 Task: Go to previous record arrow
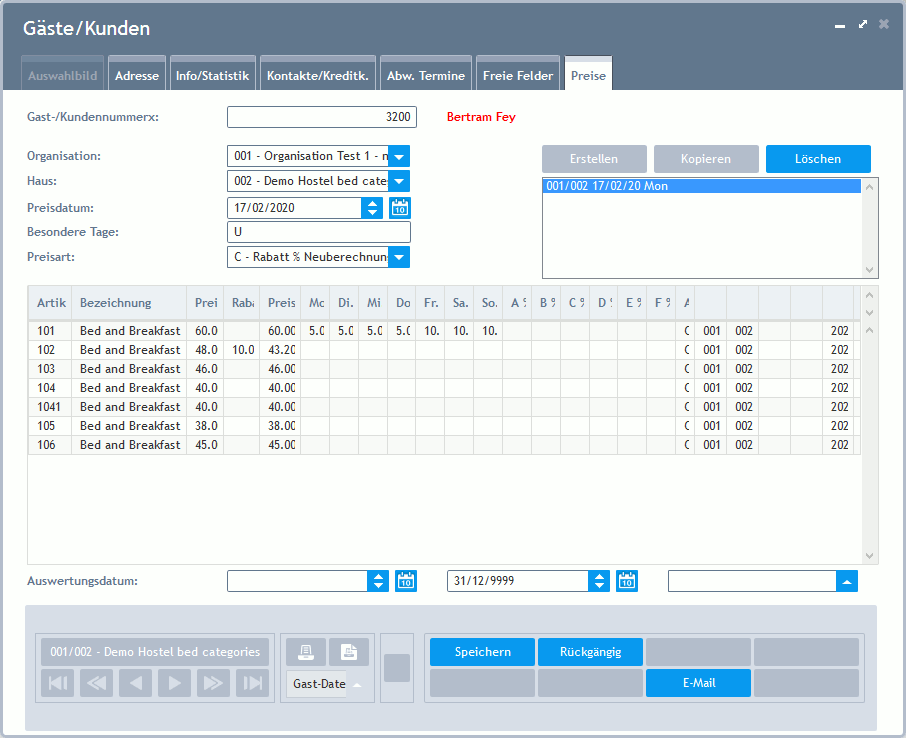135,683
